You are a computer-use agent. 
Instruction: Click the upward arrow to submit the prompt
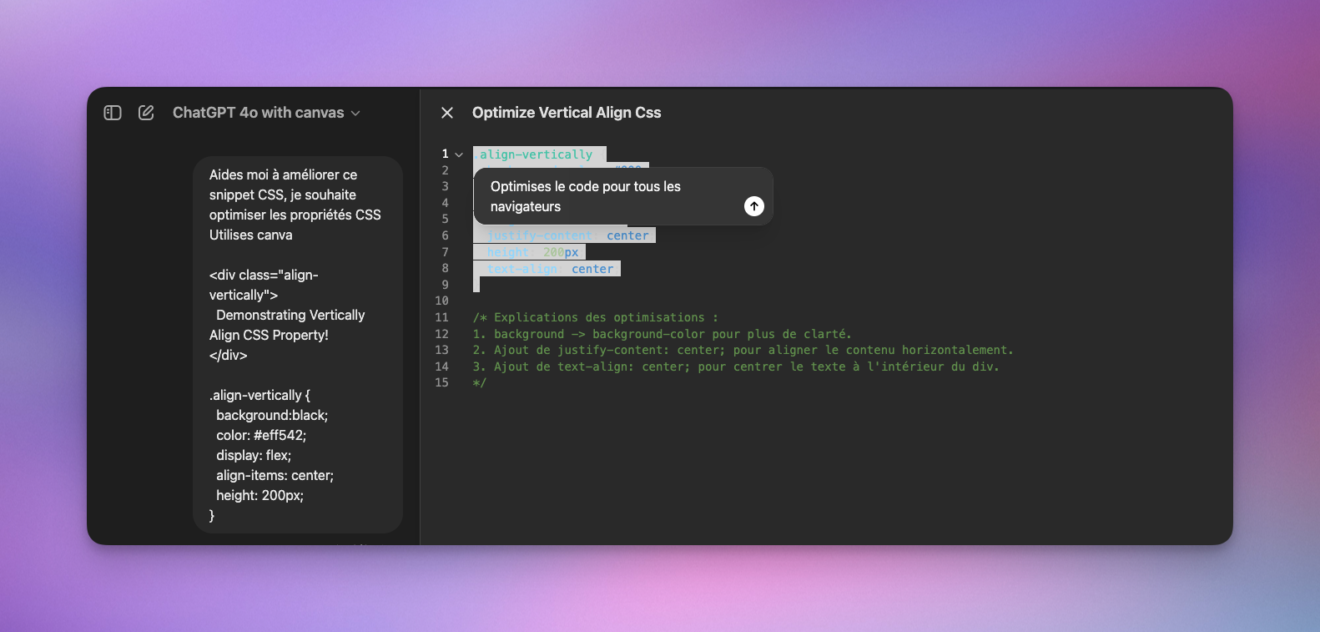coord(754,205)
